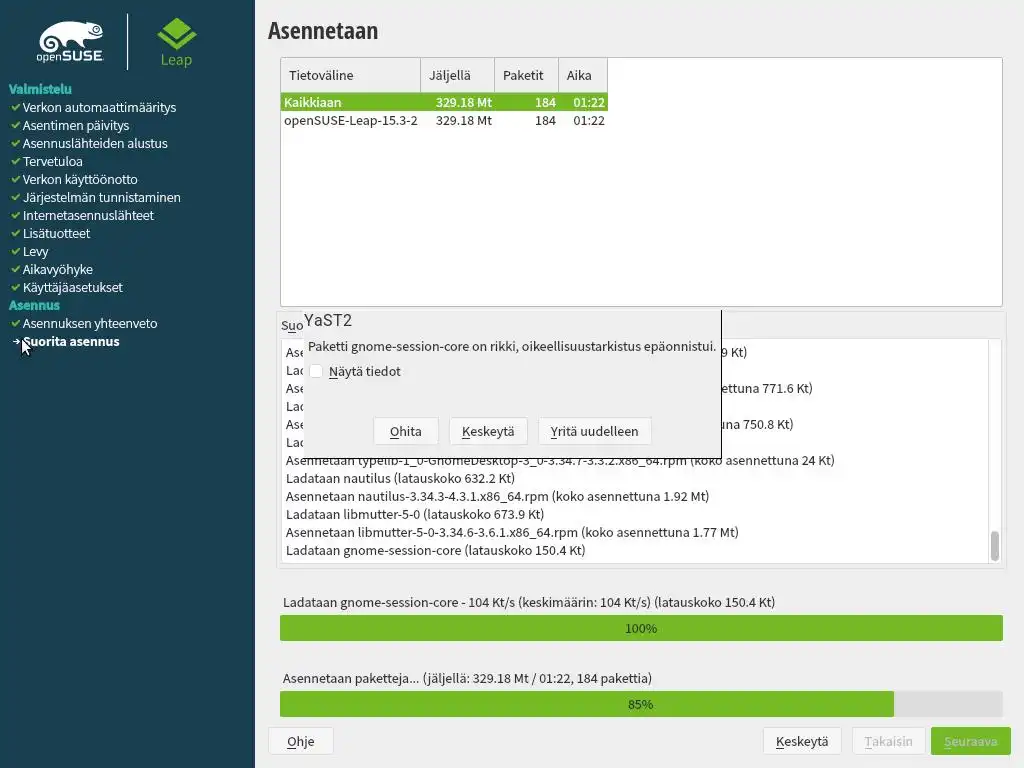Click the Tervetuloa step
1024x768 pixels.
pos(52,161)
